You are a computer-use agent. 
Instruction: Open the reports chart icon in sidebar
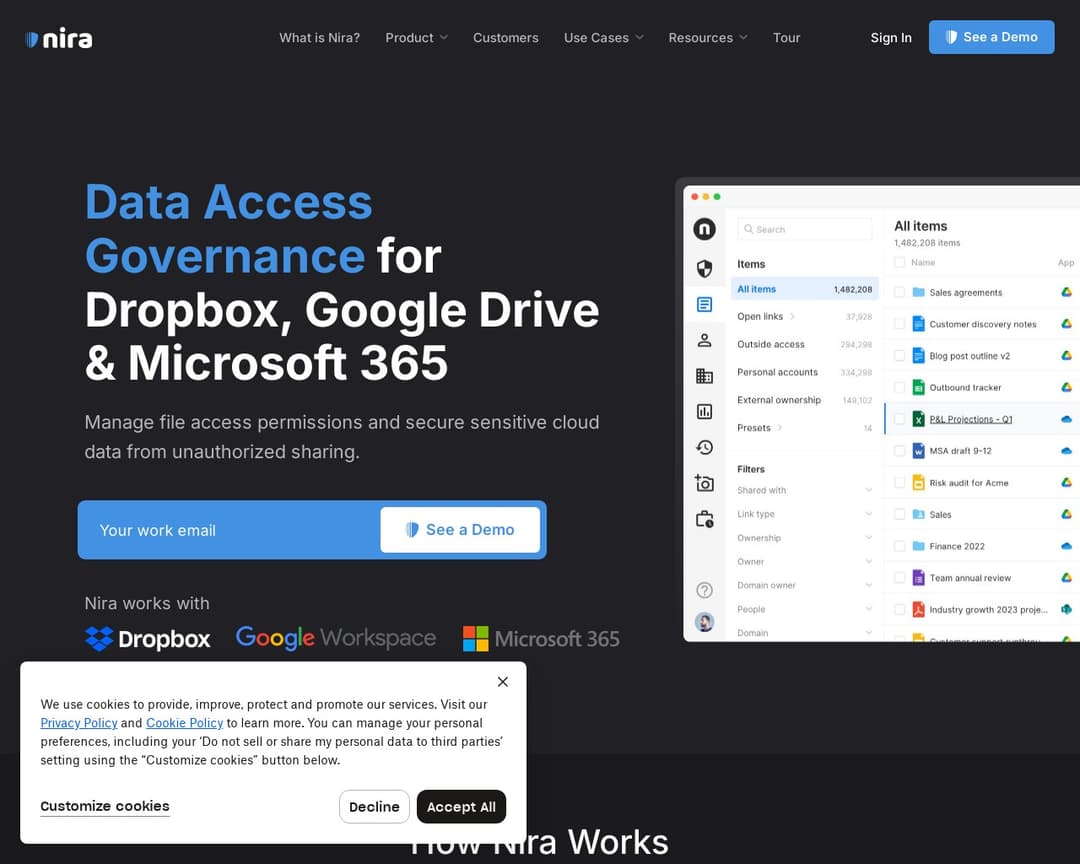tap(704, 412)
